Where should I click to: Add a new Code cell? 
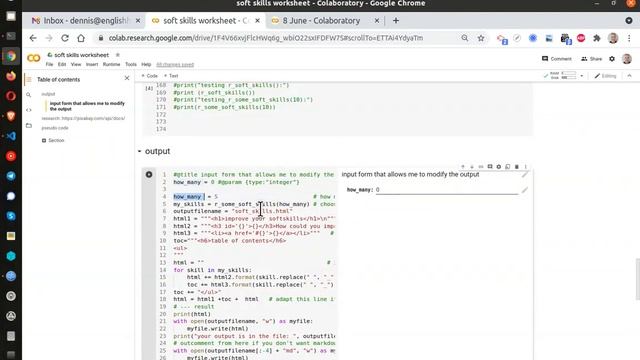click(x=149, y=76)
